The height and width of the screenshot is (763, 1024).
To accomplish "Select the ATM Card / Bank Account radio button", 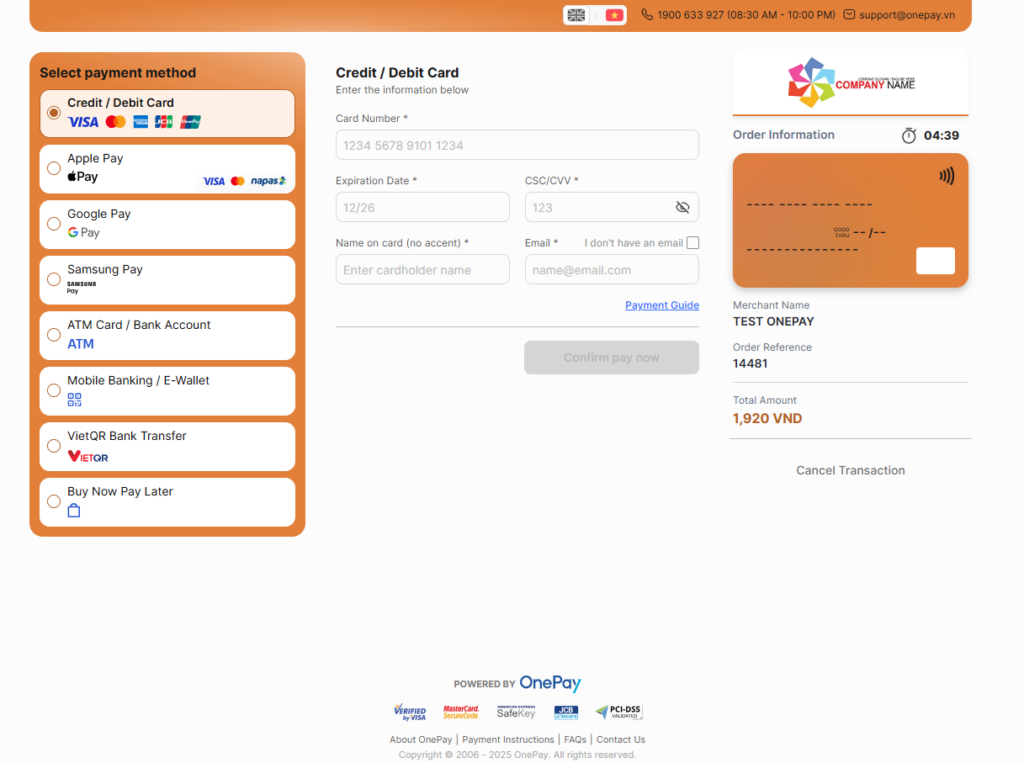I will [x=54, y=336].
